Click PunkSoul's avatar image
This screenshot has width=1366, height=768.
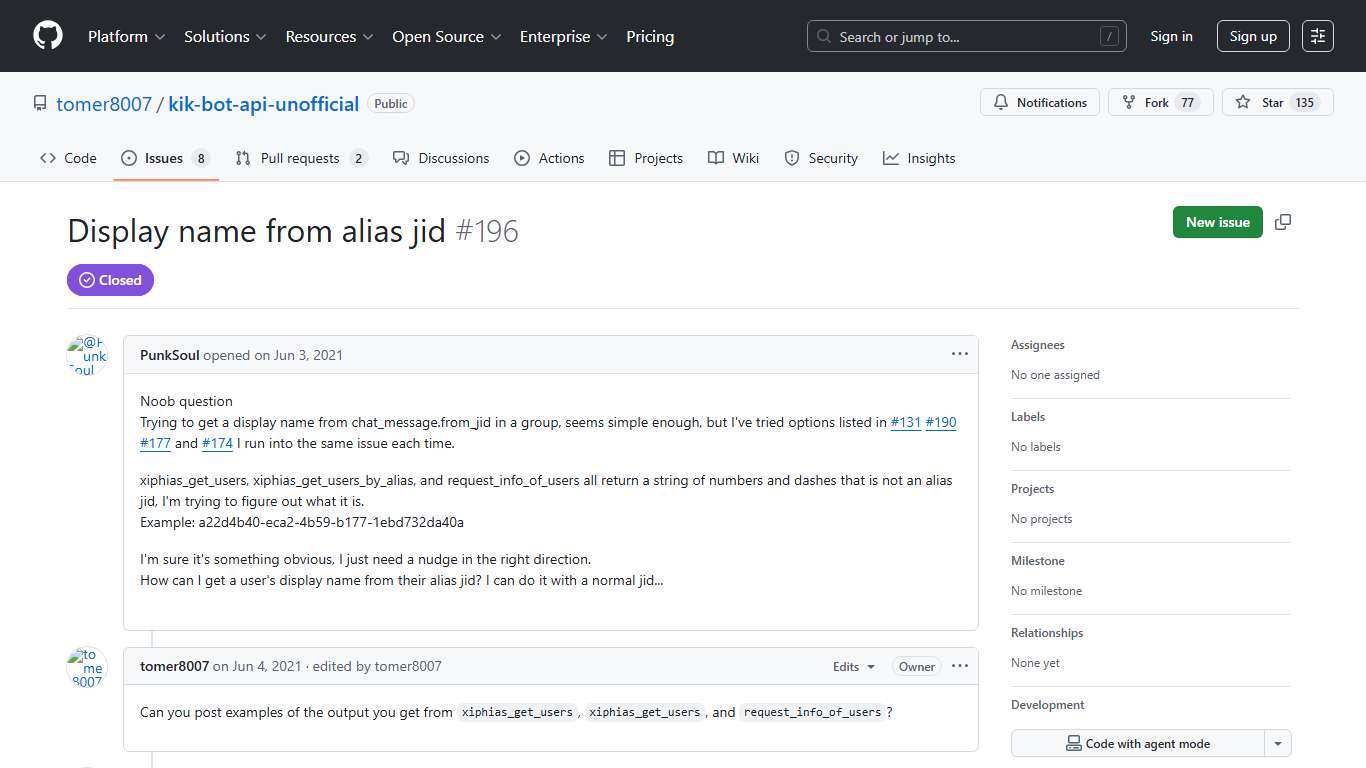coord(87,355)
